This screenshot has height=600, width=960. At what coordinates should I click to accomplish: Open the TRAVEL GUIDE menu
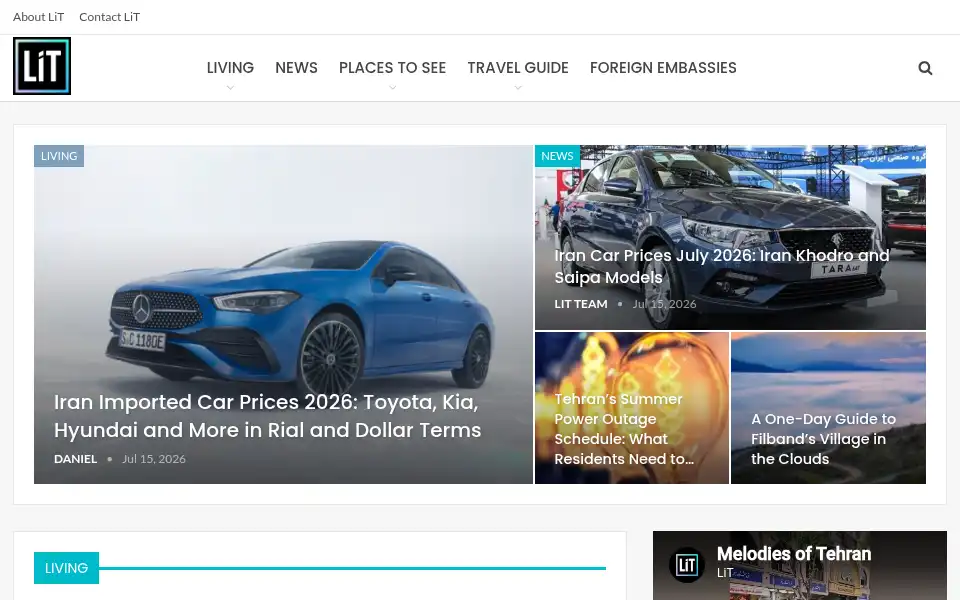(518, 68)
